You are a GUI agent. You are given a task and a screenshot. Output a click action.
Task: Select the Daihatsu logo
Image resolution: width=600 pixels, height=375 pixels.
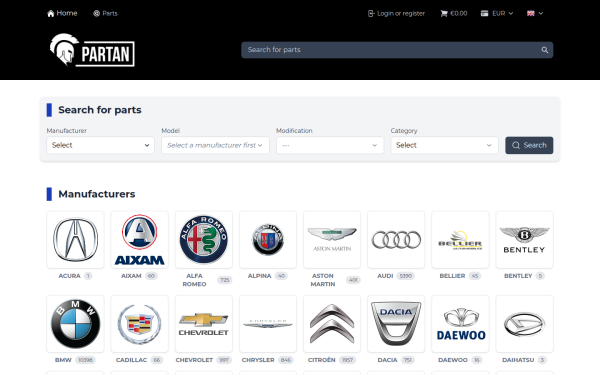point(525,324)
